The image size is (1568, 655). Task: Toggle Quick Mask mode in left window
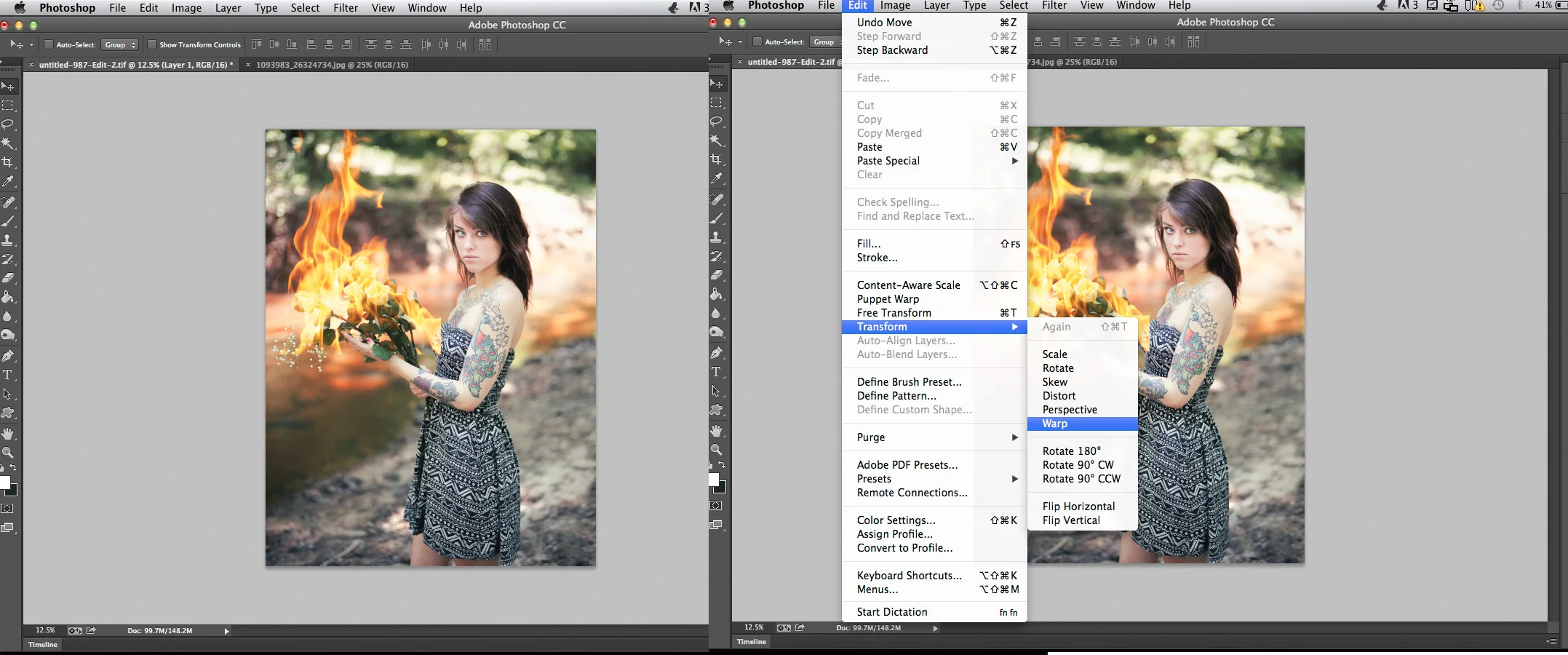pyautogui.click(x=8, y=509)
